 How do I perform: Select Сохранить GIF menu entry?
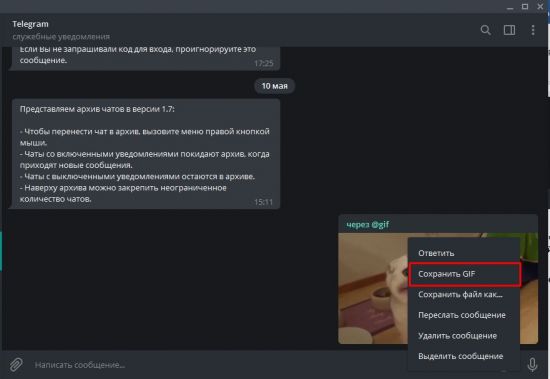click(464, 274)
